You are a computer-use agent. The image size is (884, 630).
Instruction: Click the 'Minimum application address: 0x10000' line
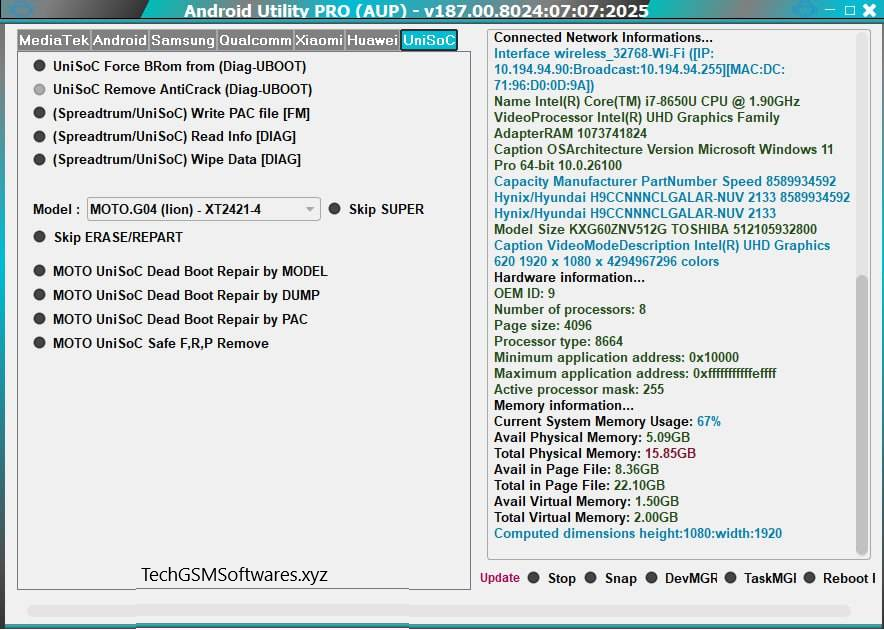pyautogui.click(x=616, y=358)
